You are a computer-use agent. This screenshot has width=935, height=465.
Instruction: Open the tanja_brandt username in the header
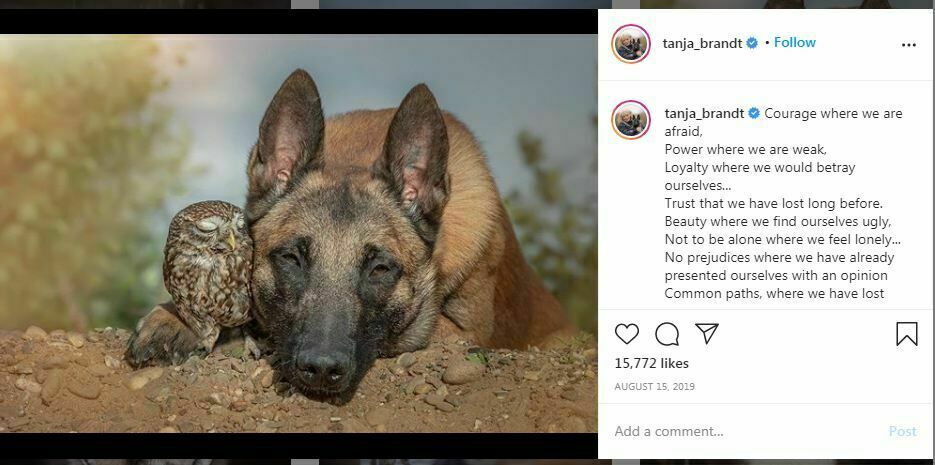(x=703, y=43)
